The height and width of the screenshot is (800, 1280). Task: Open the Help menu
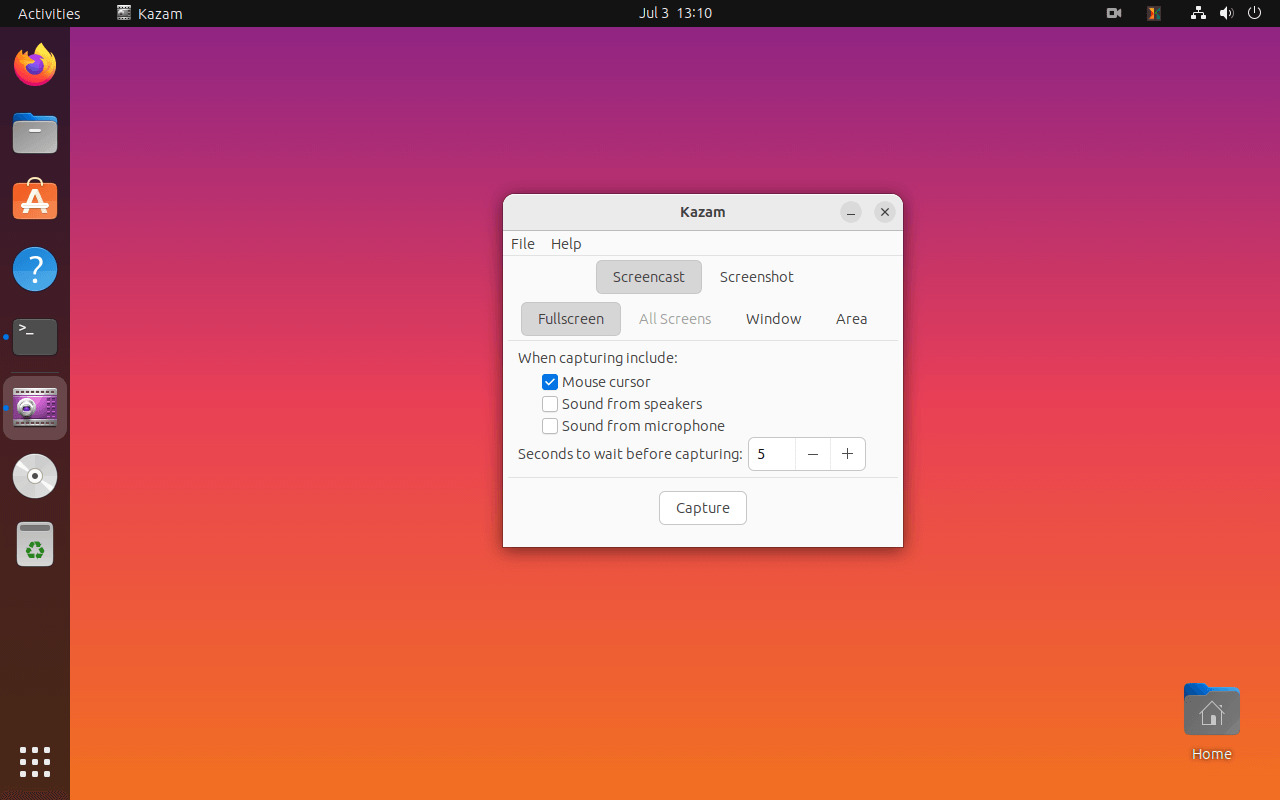pos(566,244)
